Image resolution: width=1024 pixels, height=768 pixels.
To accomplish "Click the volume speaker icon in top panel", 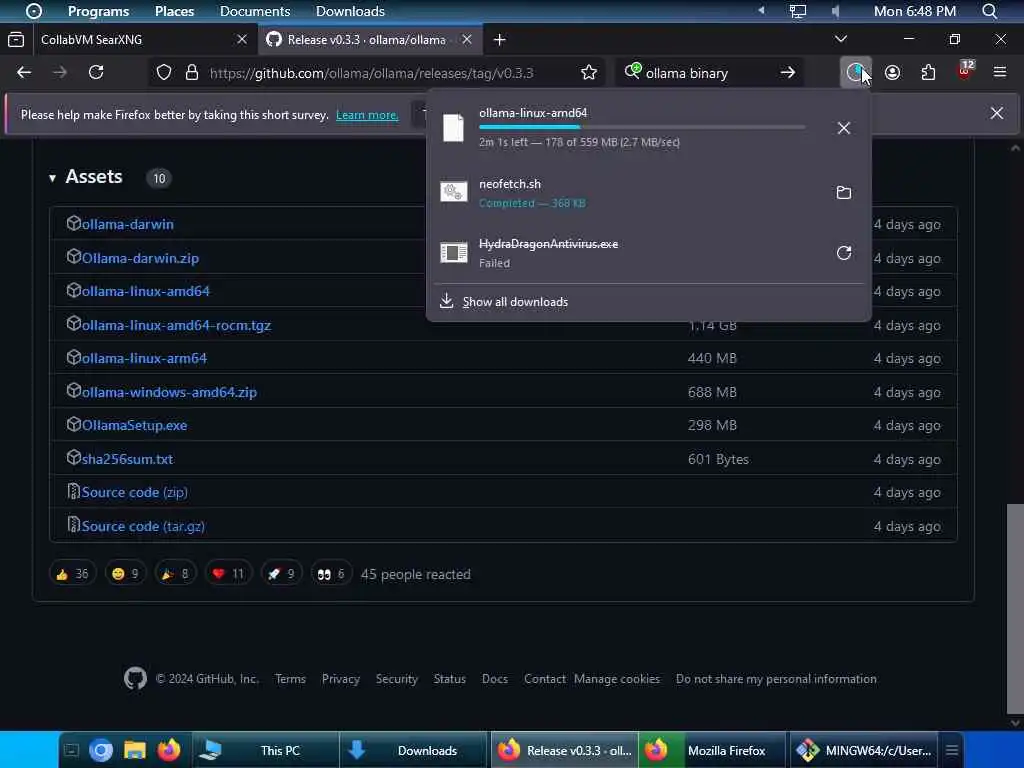I will click(836, 11).
